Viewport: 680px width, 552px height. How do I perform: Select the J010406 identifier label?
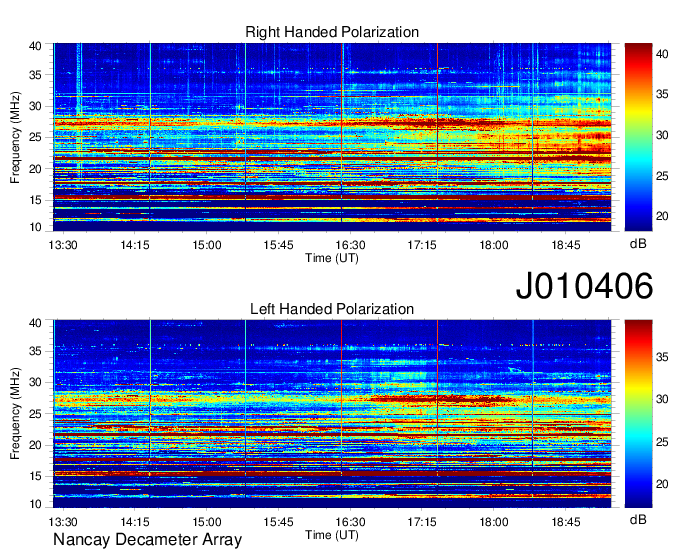coord(584,285)
